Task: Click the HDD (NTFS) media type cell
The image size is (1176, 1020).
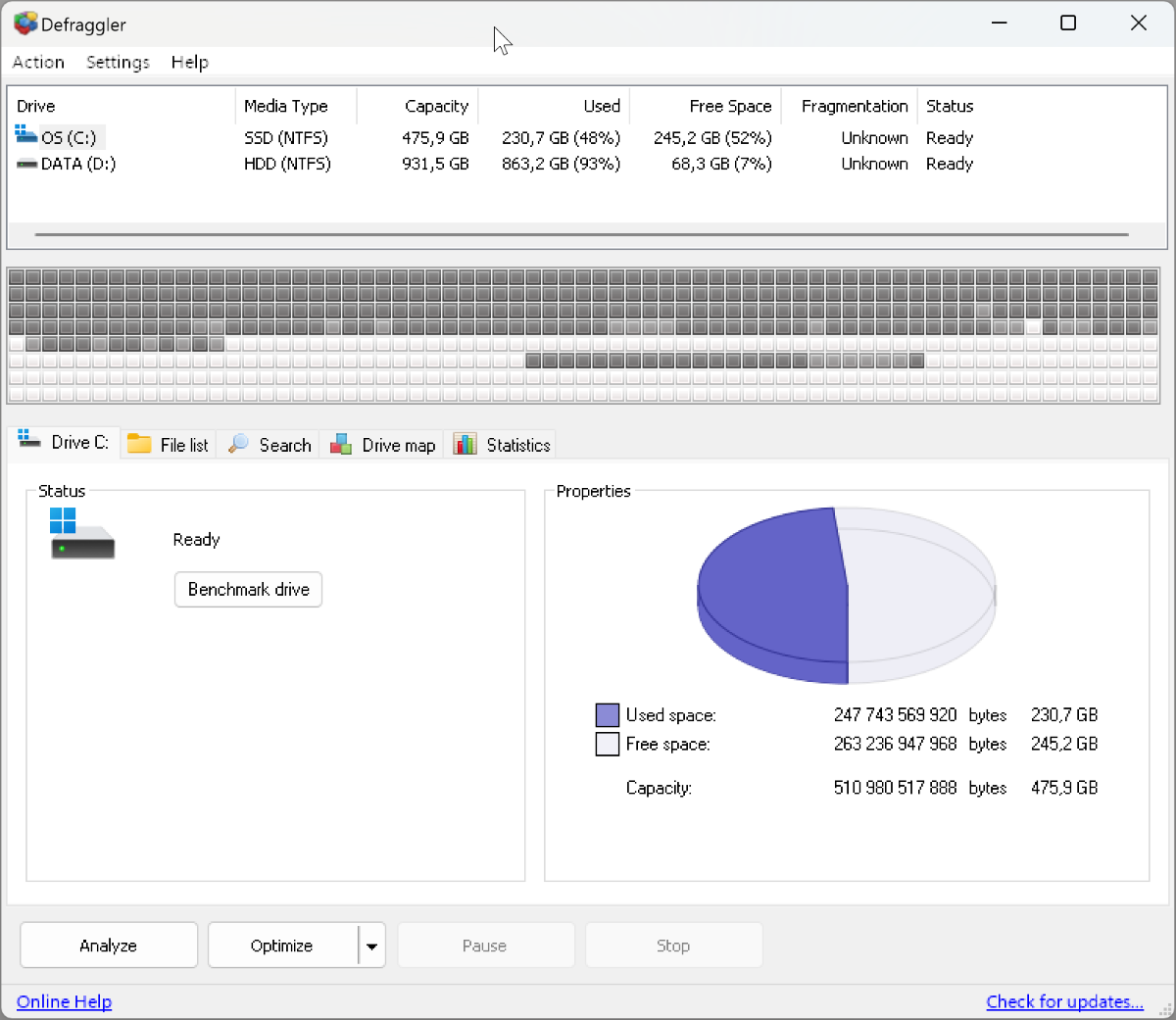Action: click(x=287, y=164)
